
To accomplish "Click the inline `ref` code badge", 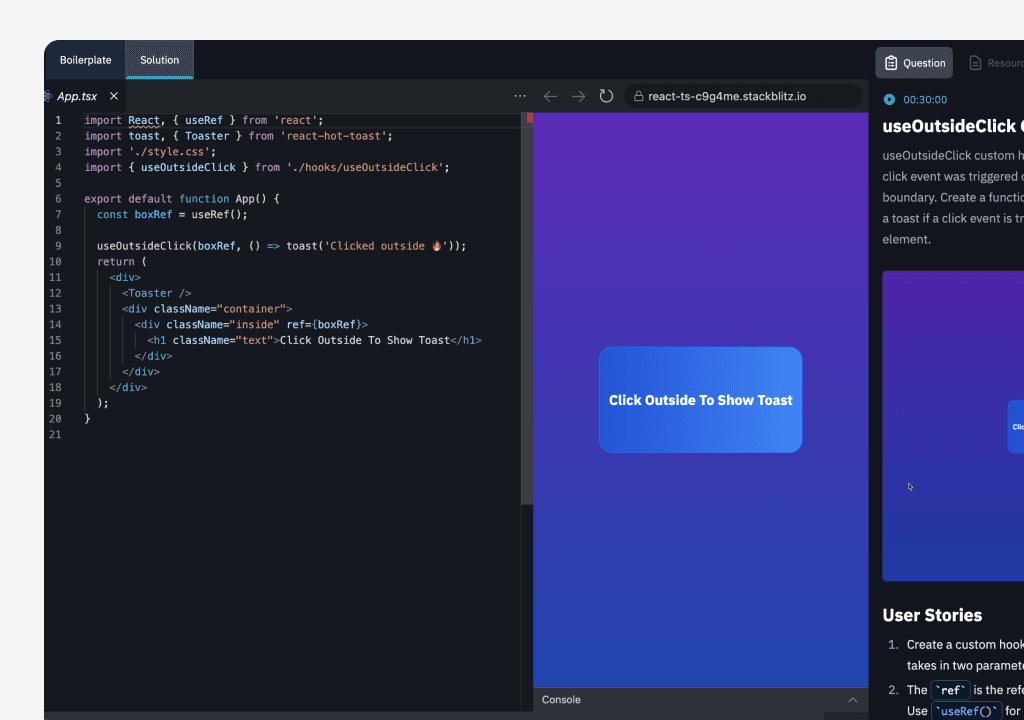I will (x=950, y=689).
